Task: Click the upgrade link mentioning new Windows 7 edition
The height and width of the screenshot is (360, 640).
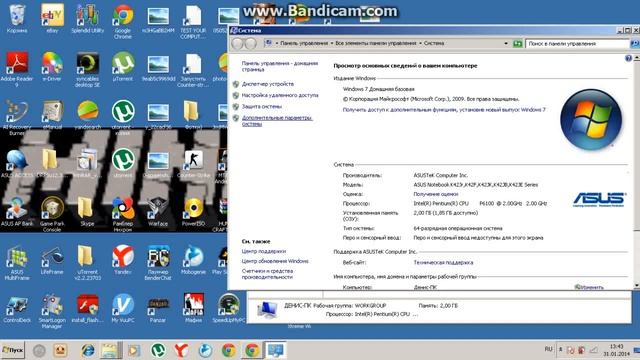Action: (x=444, y=110)
